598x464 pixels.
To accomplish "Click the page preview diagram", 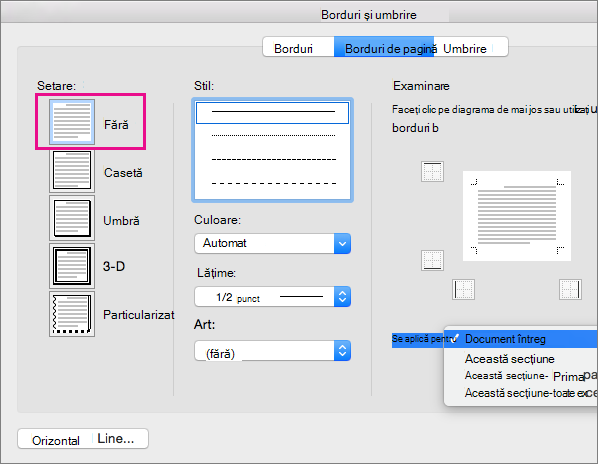I will pyautogui.click(x=517, y=216).
